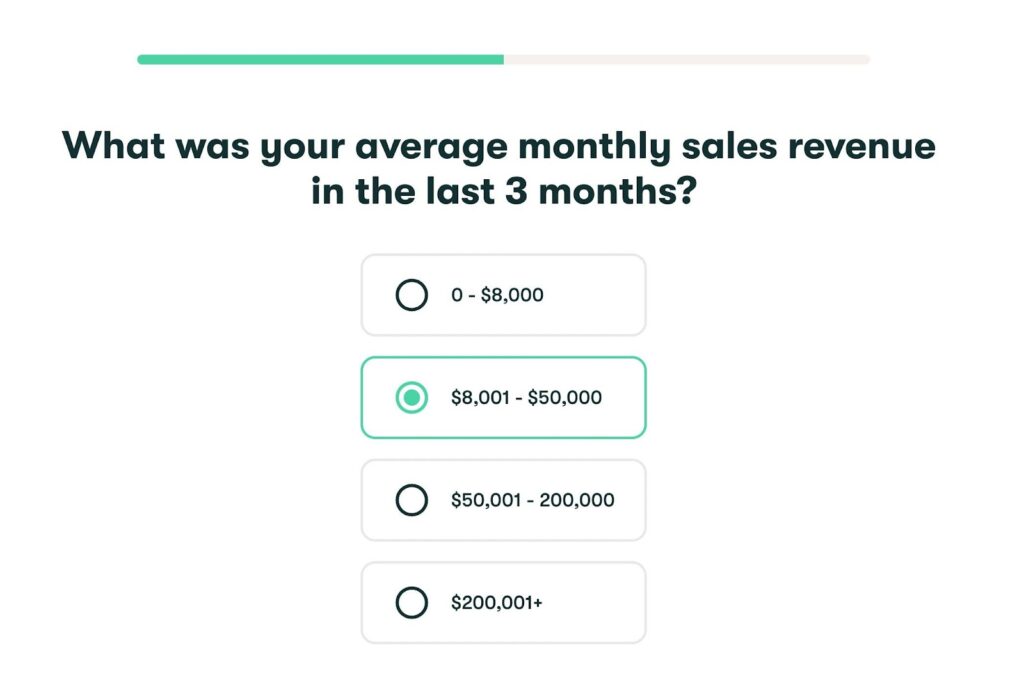This screenshot has height=674, width=1024.
Task: Click the "0 - $8,000" answer card
Action: point(503,295)
